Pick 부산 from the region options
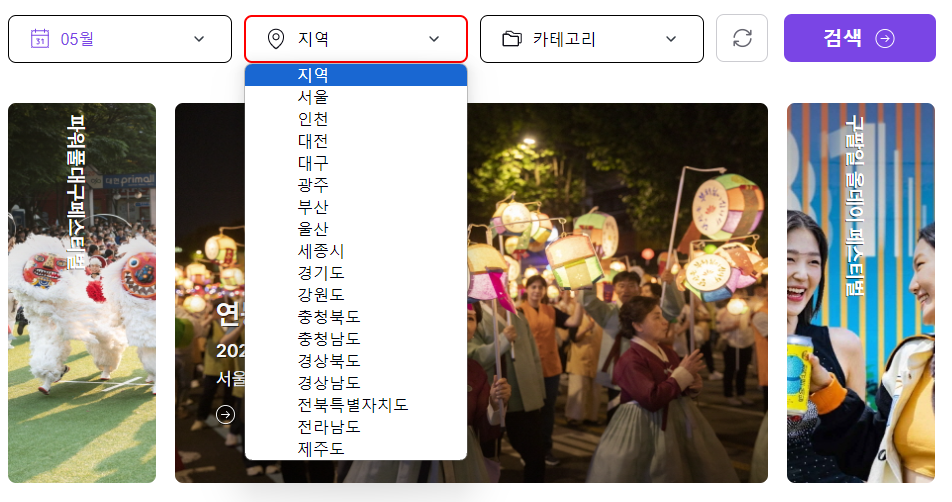Screen dimensions: 952x502 click(x=356, y=206)
